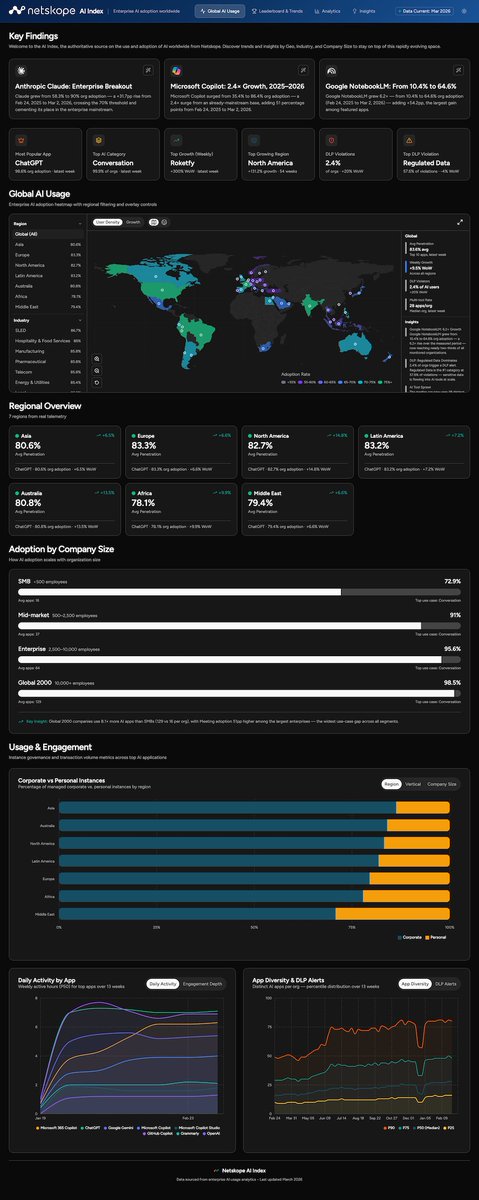The image size is (479, 1200).
Task: Select the App Diversity chart view
Action: point(415,984)
